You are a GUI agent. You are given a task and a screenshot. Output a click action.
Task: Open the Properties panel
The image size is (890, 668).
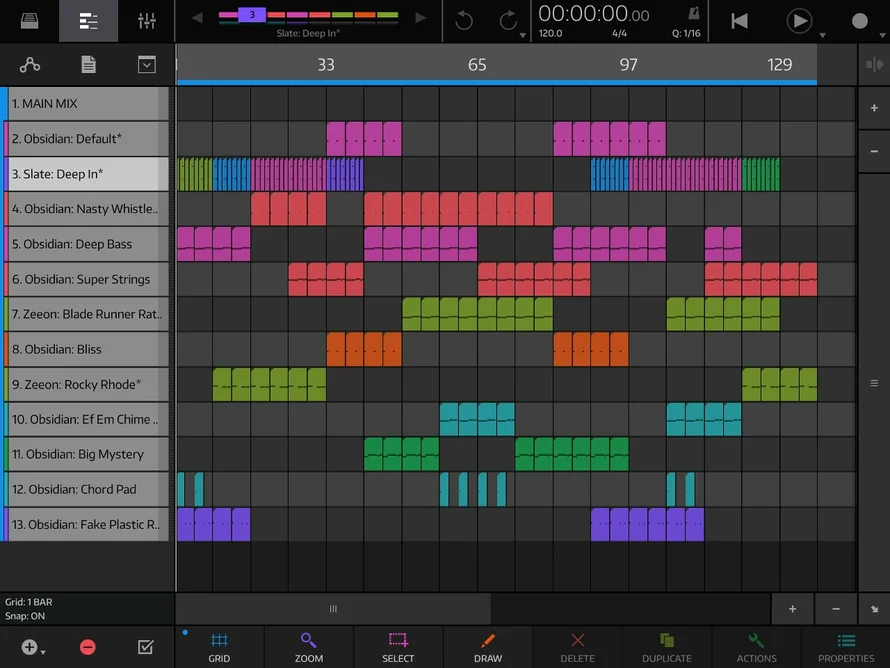[x=846, y=646]
